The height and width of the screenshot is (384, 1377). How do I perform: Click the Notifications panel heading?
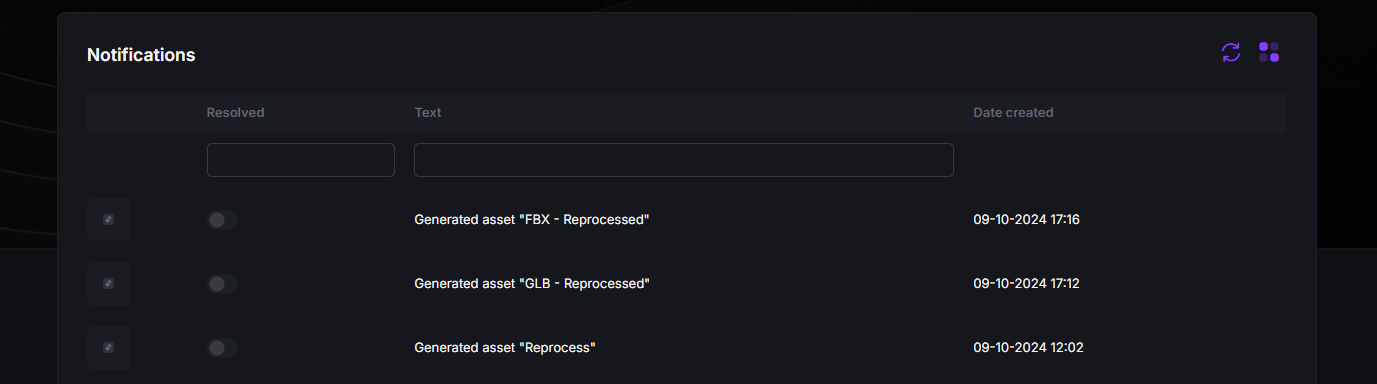[x=141, y=55]
